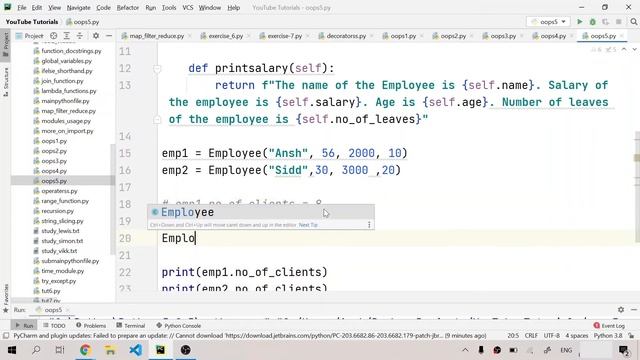Open recursion.py in project tree

[x=58, y=211]
